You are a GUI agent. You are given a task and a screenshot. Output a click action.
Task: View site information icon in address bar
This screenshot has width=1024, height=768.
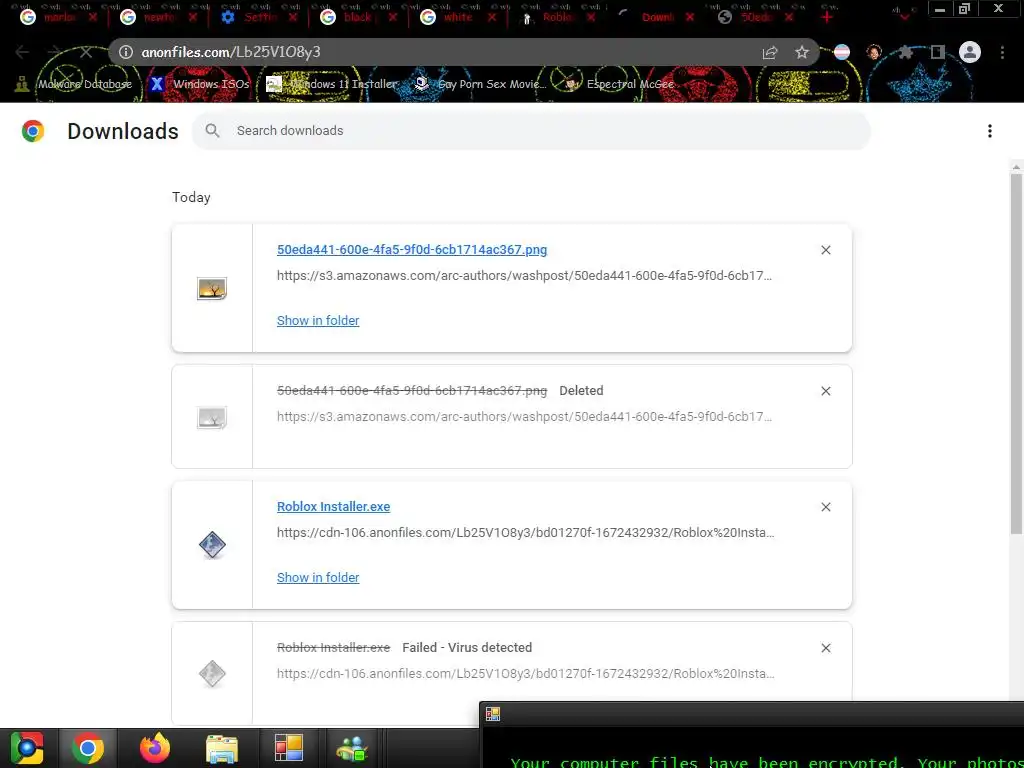tap(126, 52)
